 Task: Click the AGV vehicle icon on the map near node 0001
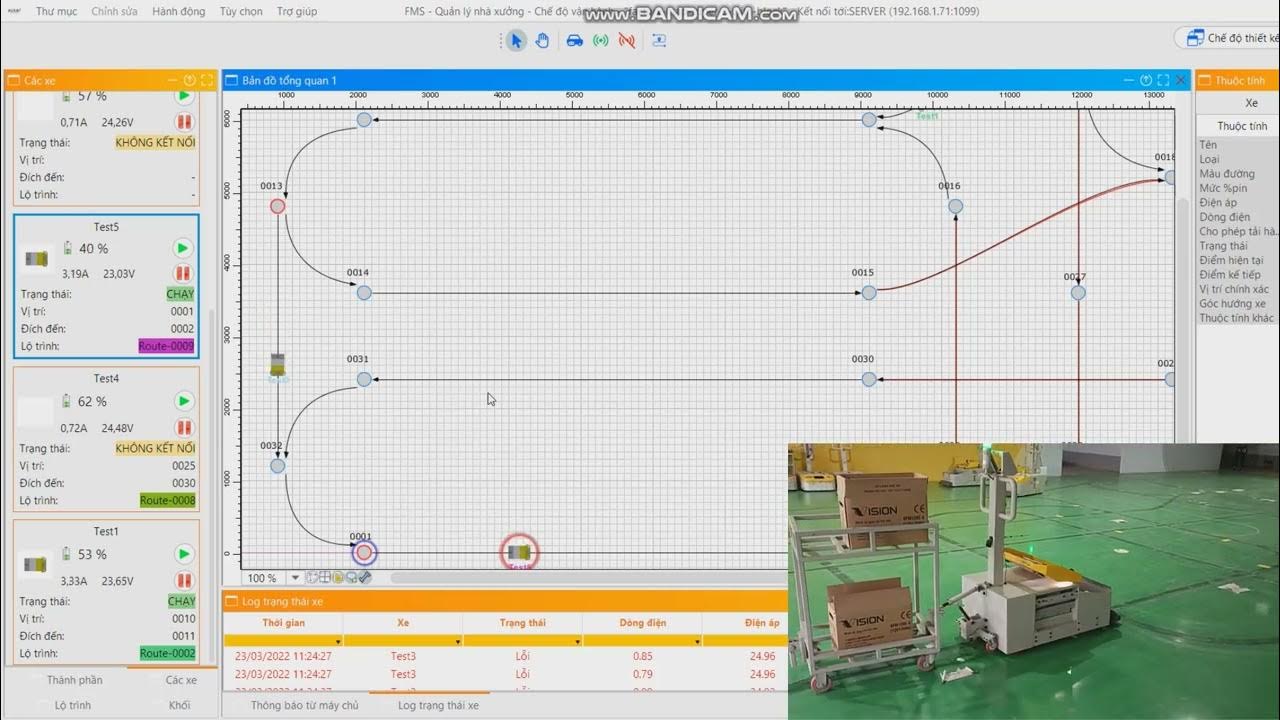[x=518, y=552]
